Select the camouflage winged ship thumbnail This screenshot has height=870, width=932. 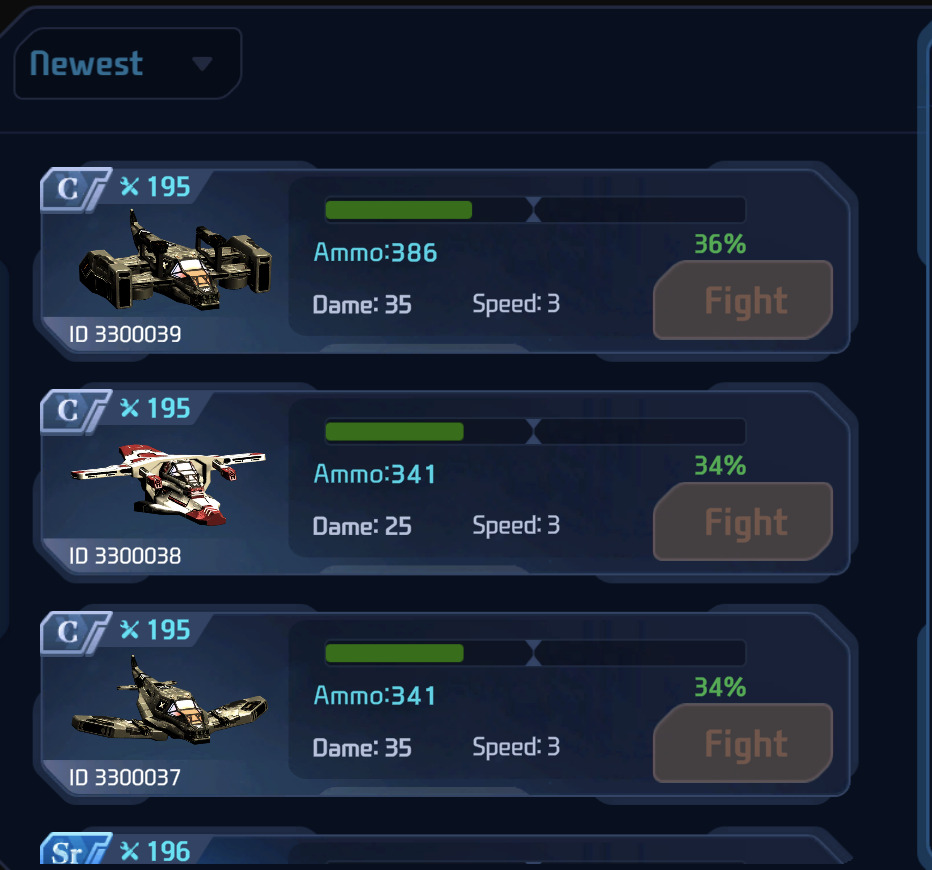click(x=169, y=700)
